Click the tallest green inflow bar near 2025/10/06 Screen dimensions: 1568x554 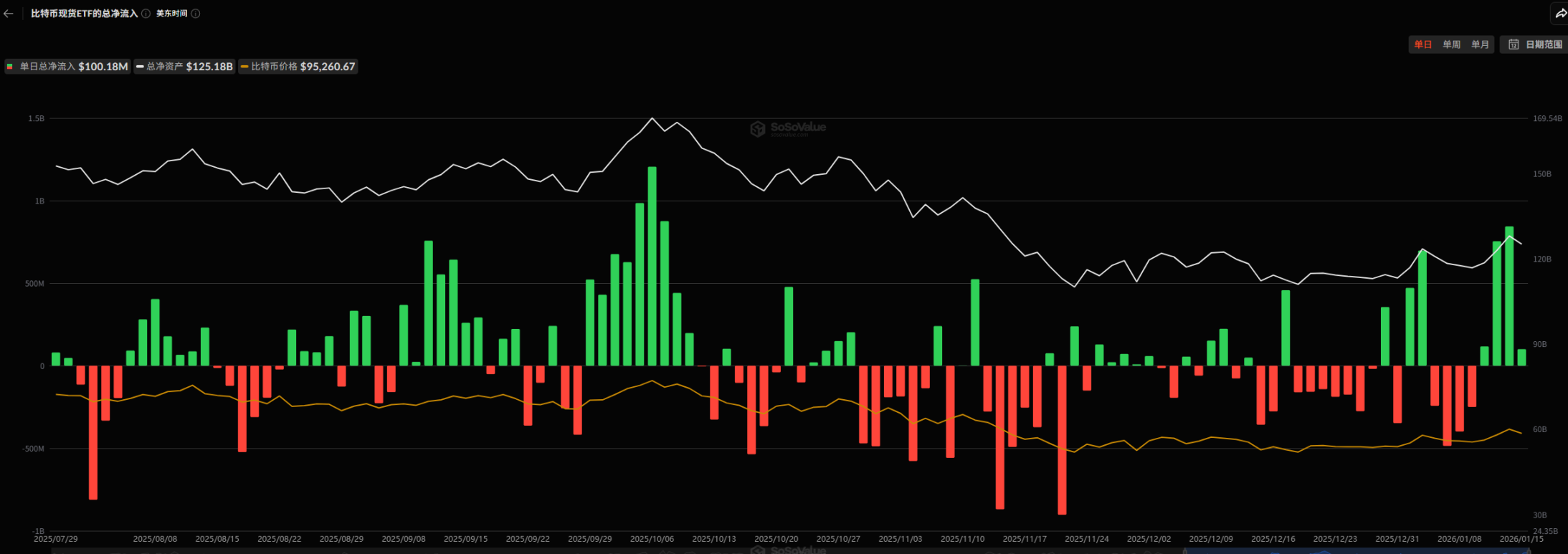coord(652,265)
